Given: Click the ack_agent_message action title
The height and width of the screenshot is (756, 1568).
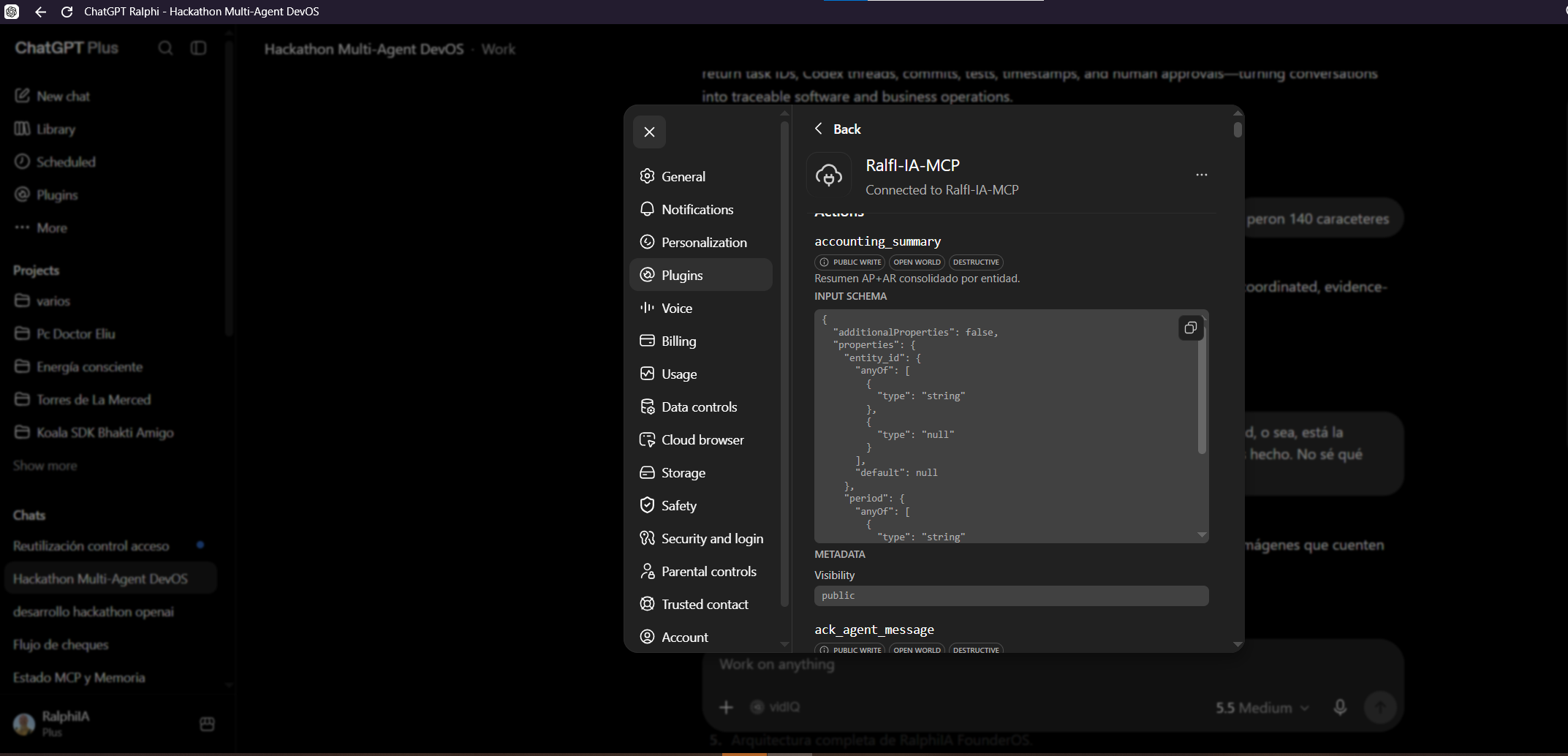Looking at the screenshot, I should coord(874,630).
